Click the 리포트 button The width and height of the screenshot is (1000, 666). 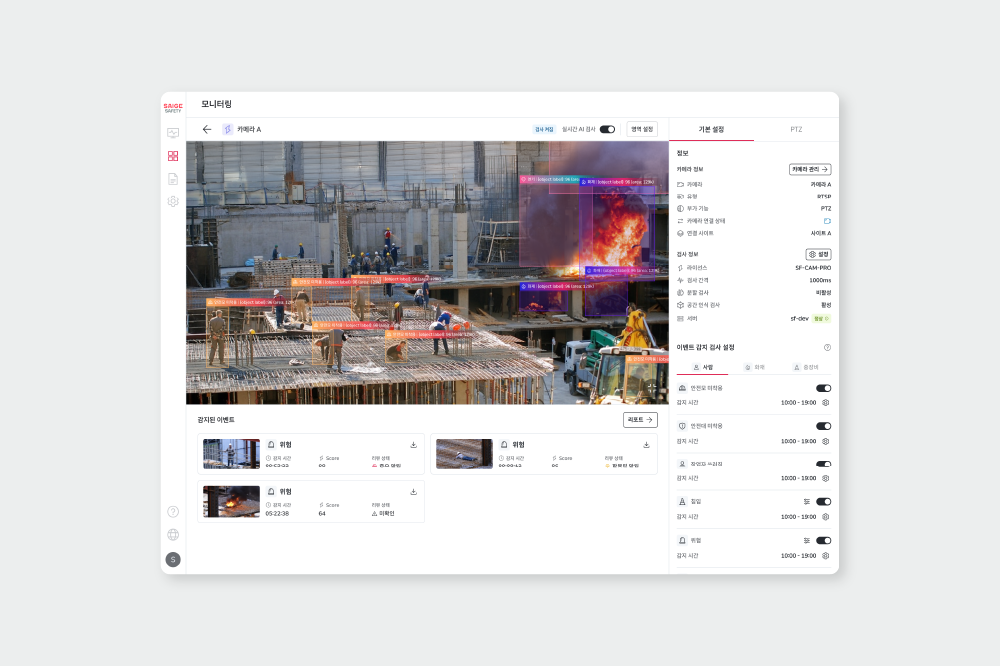pos(640,420)
